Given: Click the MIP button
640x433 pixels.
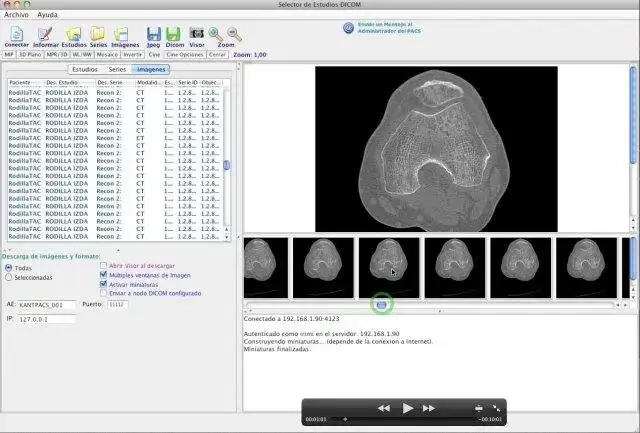Looking at the screenshot, I should [9, 55].
